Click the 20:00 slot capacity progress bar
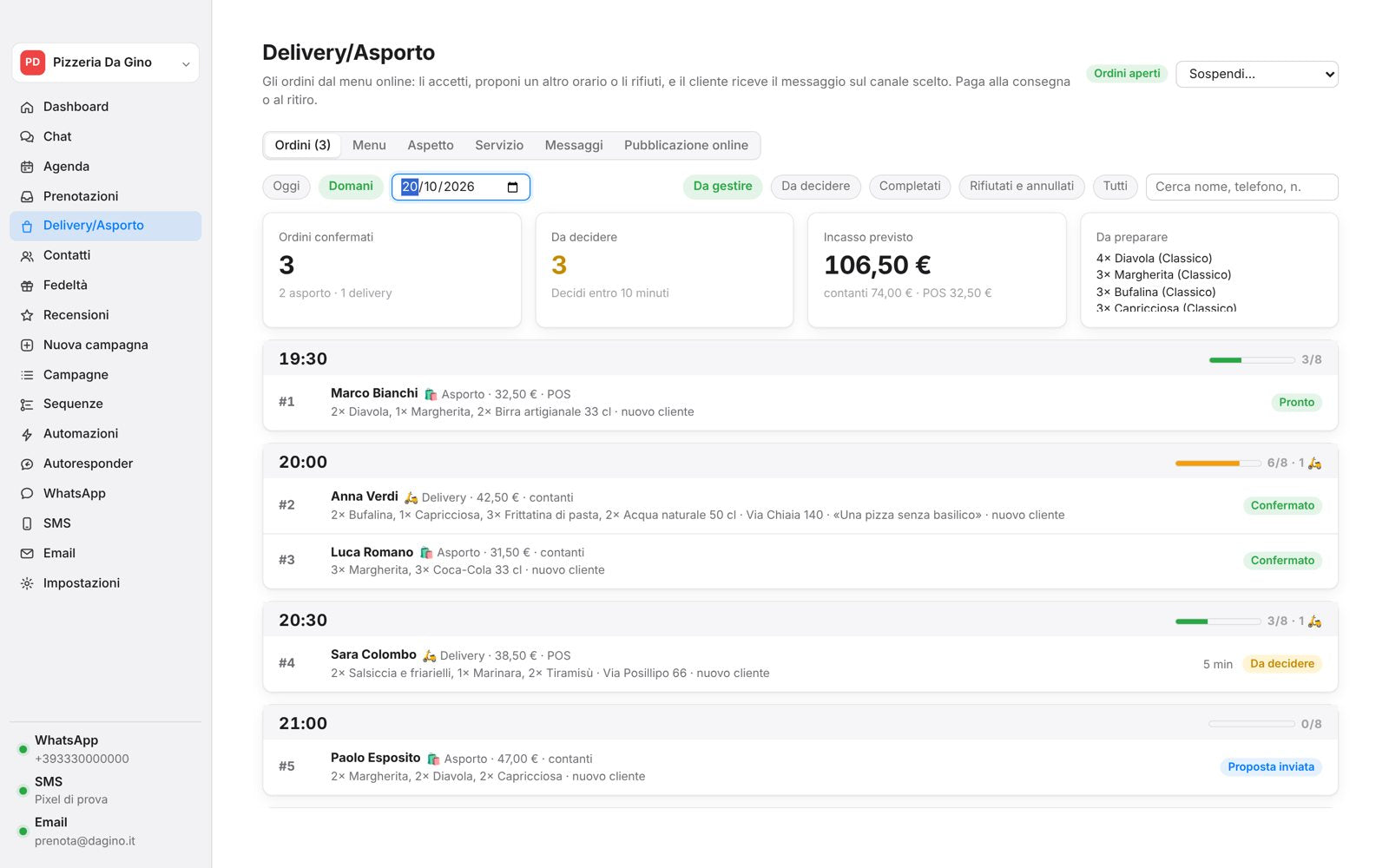This screenshot has height=868, width=1389. 1217,464
